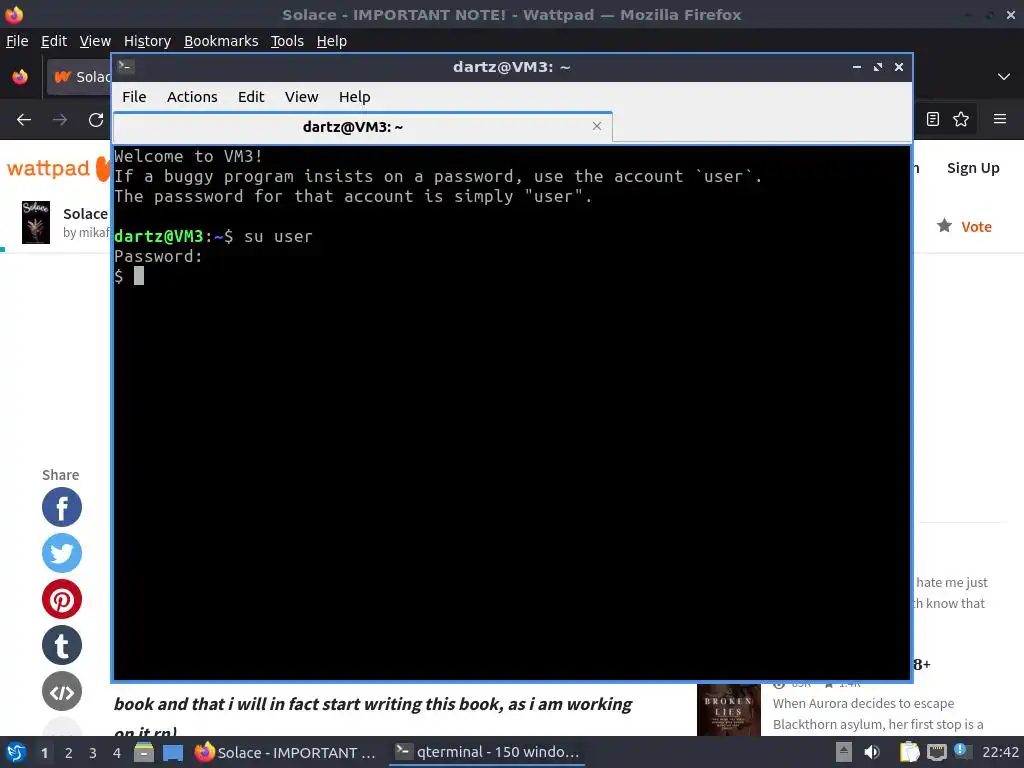Image resolution: width=1024 pixels, height=768 pixels.
Task: Share the story on Twitter
Action: 62,553
